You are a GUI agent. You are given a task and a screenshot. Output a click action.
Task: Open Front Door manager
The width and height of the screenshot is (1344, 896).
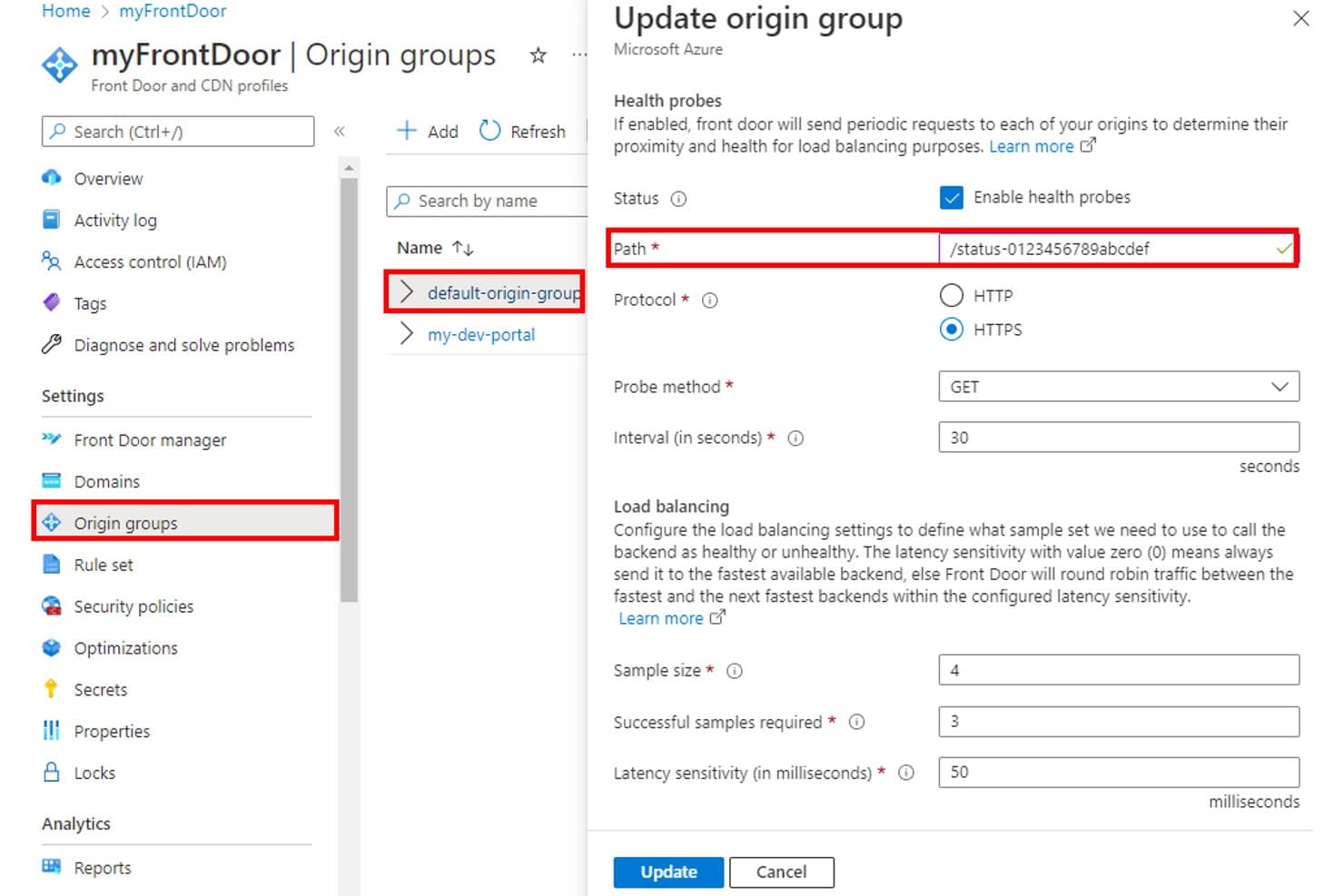point(150,440)
